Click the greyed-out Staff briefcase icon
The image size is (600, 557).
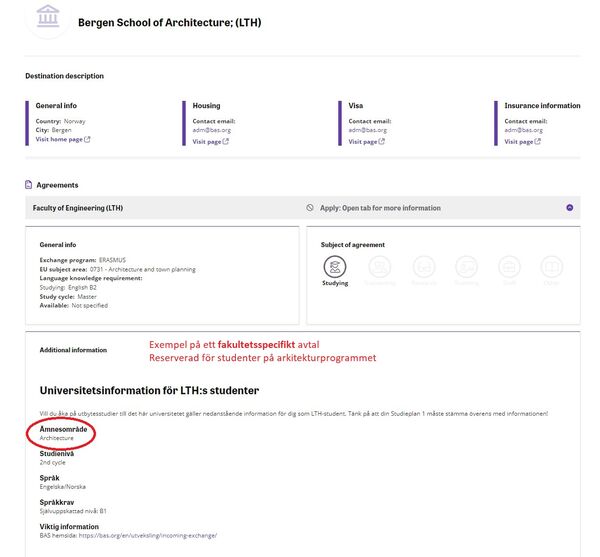[510, 267]
